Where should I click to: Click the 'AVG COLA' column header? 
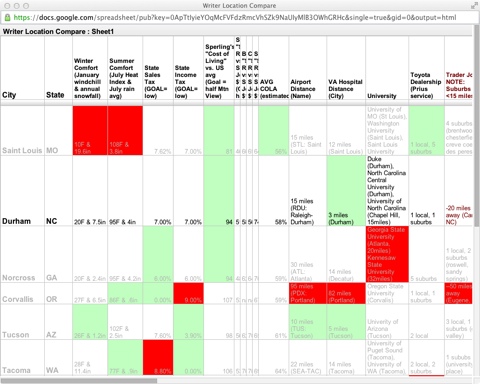click(274, 68)
